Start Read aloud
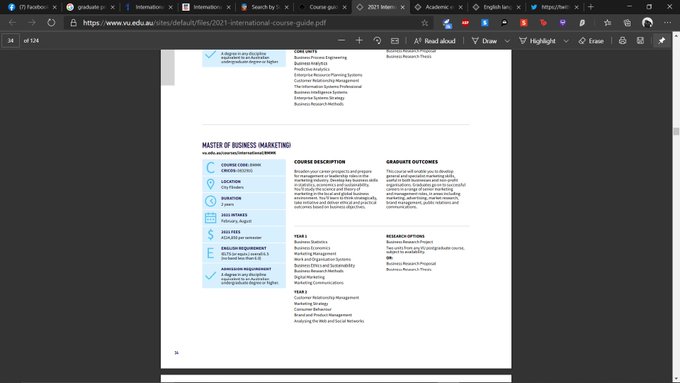This screenshot has width=680, height=383. (434, 41)
